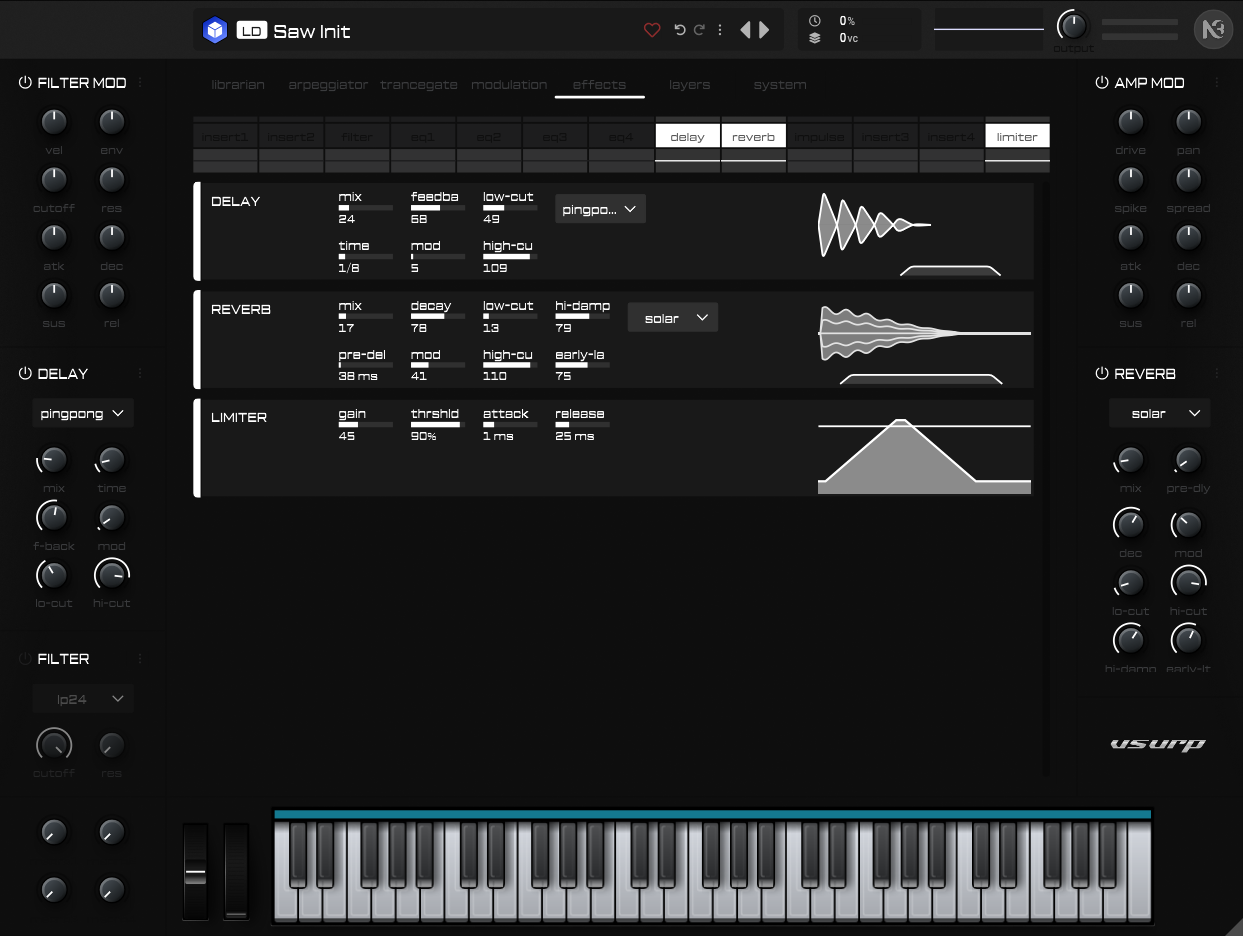Screen dimensions: 1243x936
Task: Go to previous preset with left arrow
Action: click(x=745, y=30)
